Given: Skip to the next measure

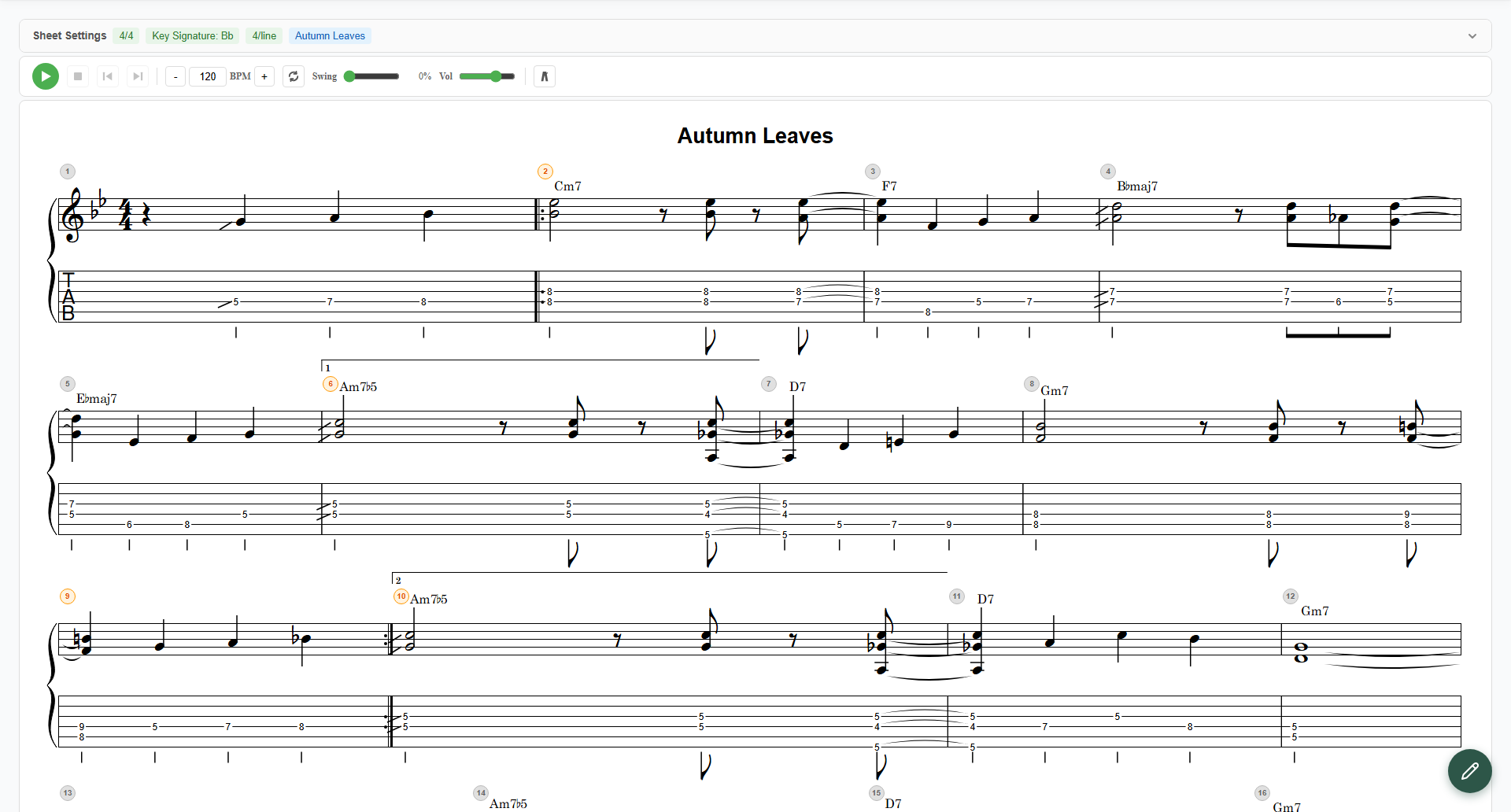Looking at the screenshot, I should 138,76.
